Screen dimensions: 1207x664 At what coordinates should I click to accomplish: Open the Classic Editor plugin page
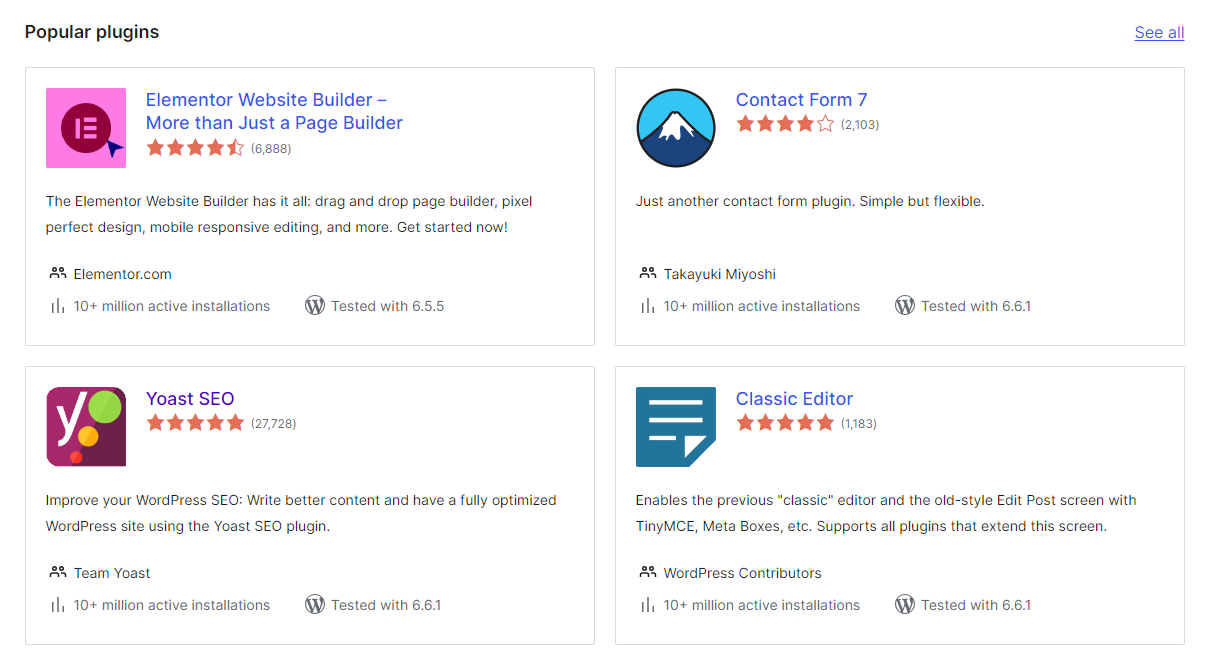point(794,398)
